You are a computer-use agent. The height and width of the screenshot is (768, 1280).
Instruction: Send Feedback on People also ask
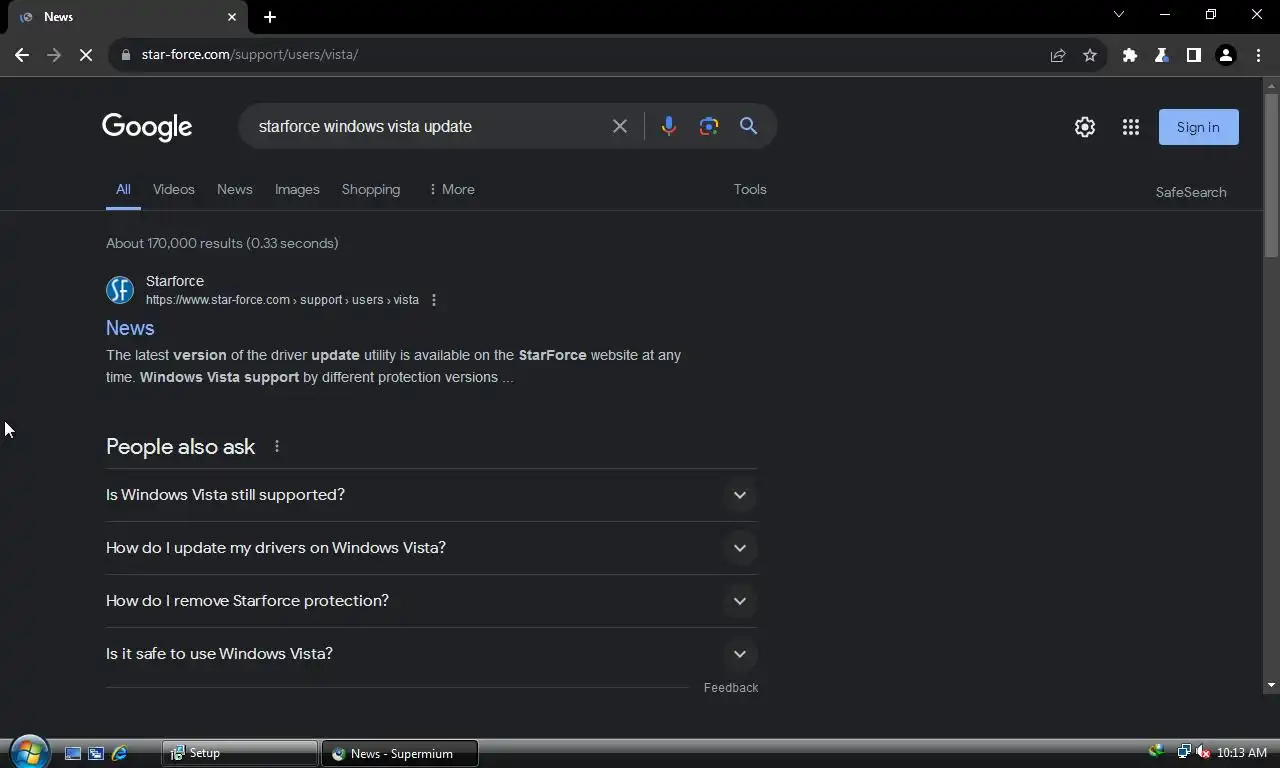(x=731, y=688)
